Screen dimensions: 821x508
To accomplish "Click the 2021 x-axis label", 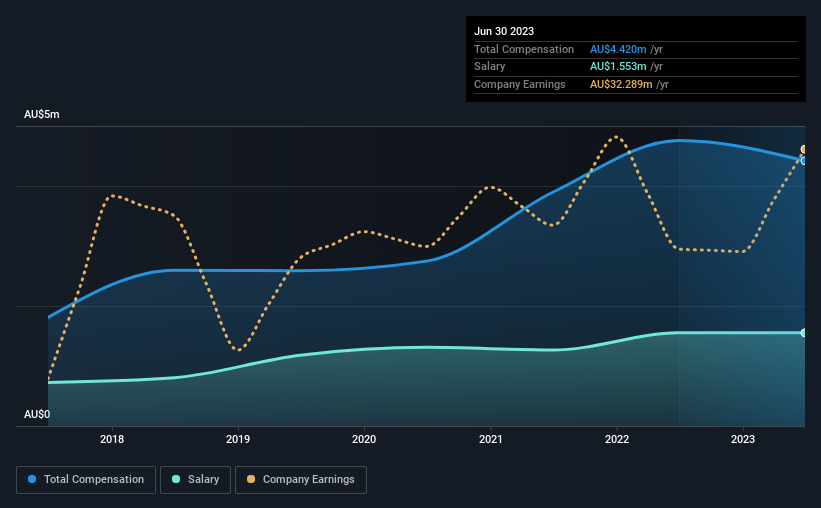I will pyautogui.click(x=491, y=439).
